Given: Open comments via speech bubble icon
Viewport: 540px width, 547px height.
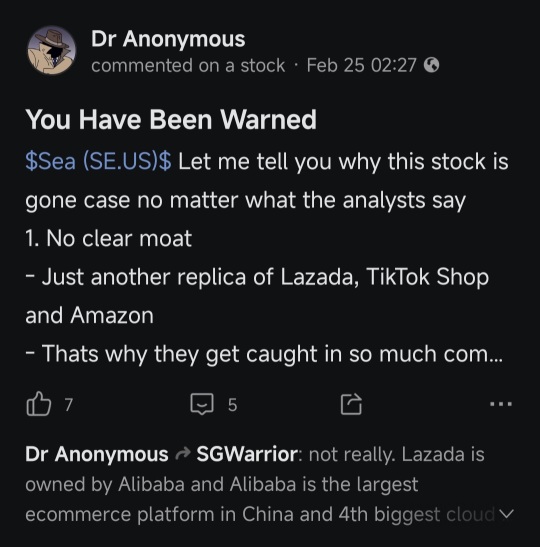Looking at the screenshot, I should (202, 404).
